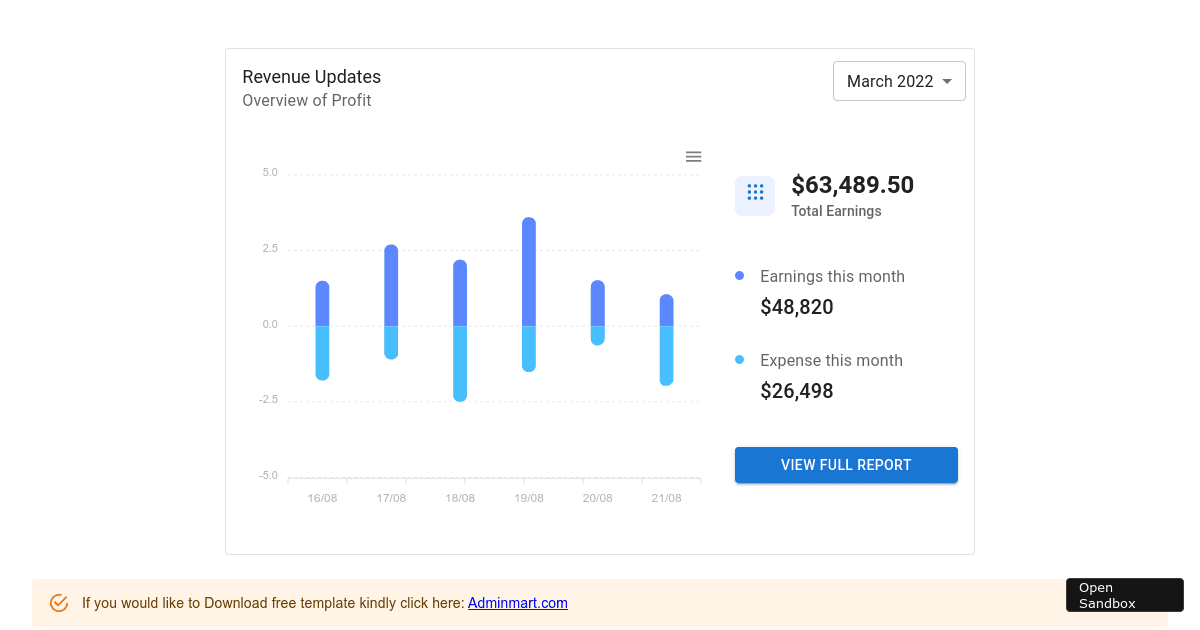Click the blue Earnings this month legend dot

point(740,275)
